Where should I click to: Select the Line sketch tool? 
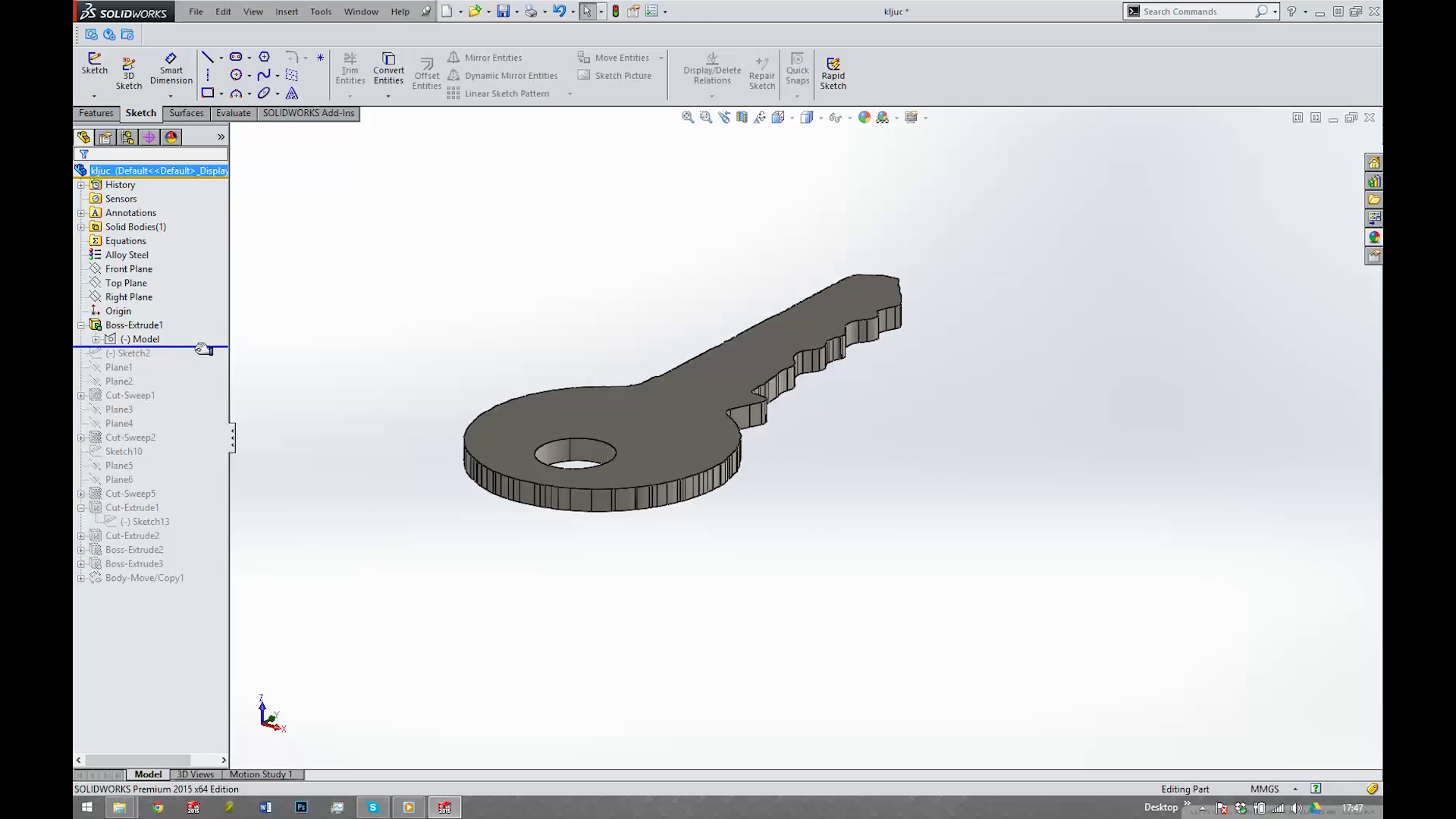[208, 56]
